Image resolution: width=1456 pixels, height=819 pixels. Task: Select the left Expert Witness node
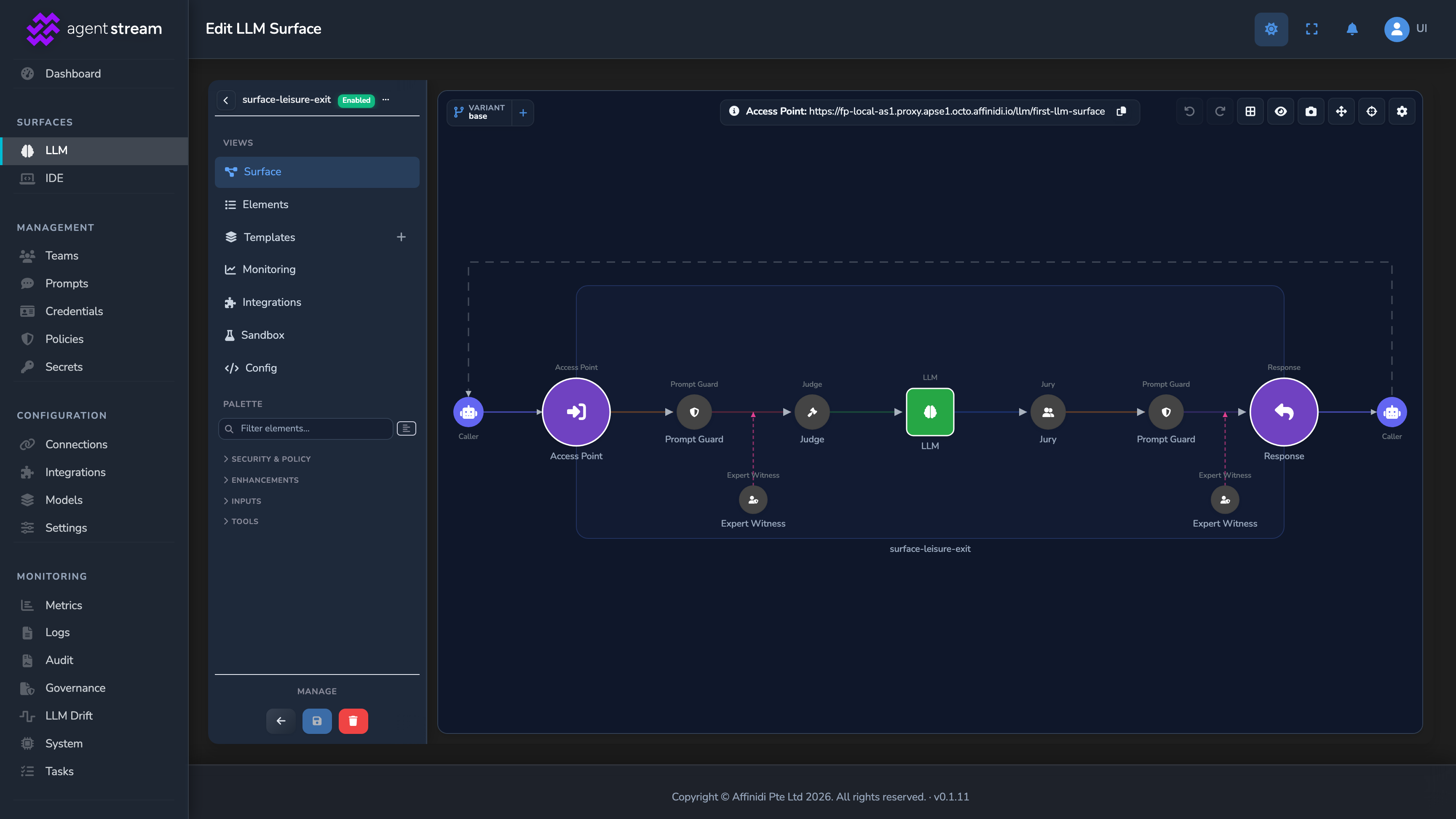click(x=753, y=500)
